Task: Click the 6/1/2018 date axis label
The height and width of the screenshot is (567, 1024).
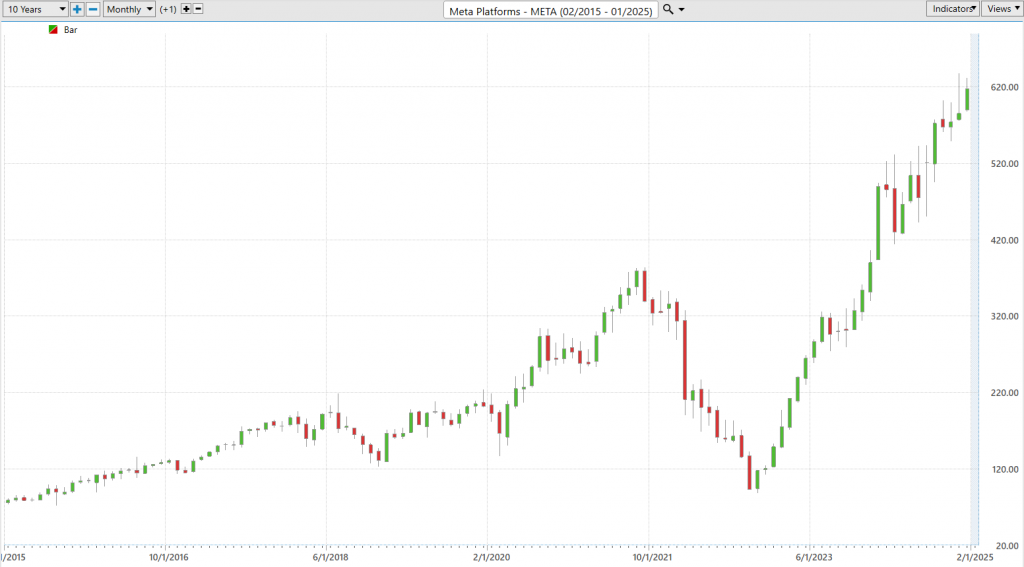Action: tap(330, 557)
